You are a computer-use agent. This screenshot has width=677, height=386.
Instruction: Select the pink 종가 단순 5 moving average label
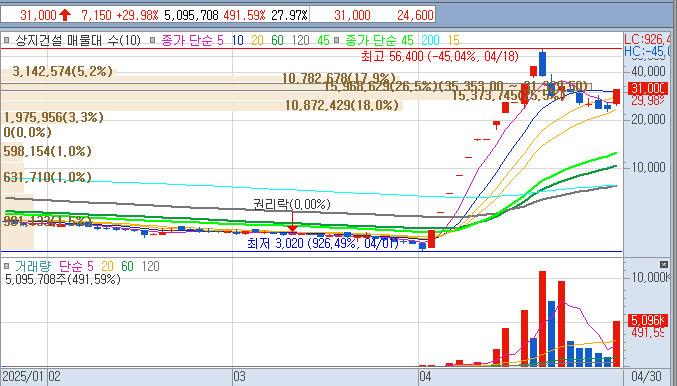tap(193, 41)
